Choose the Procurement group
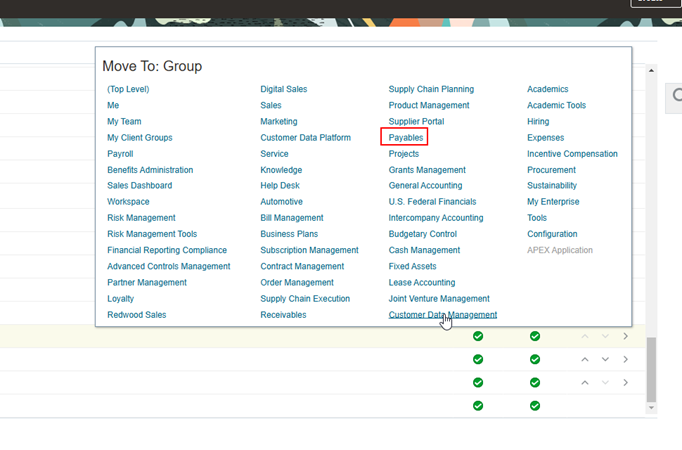This screenshot has width=682, height=450. click(x=551, y=170)
